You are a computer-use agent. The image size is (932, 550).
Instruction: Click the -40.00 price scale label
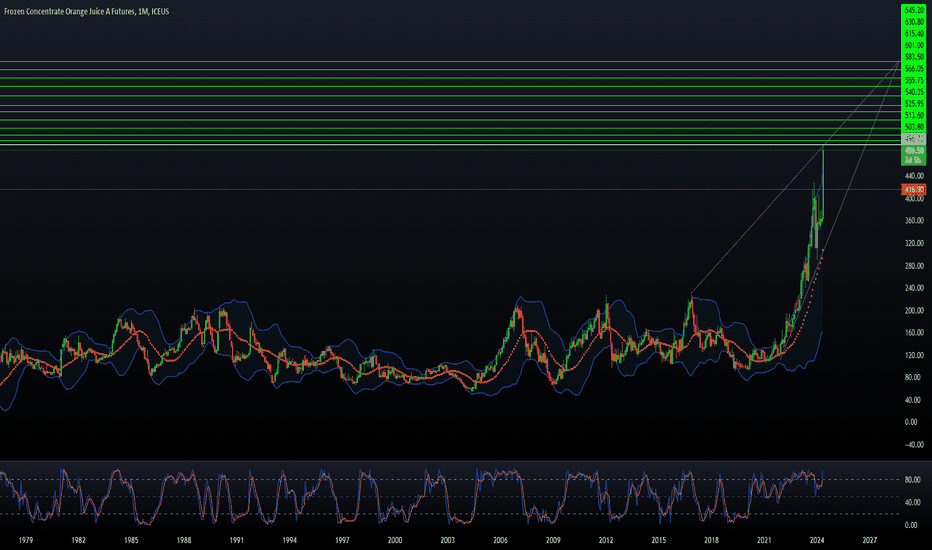914,445
